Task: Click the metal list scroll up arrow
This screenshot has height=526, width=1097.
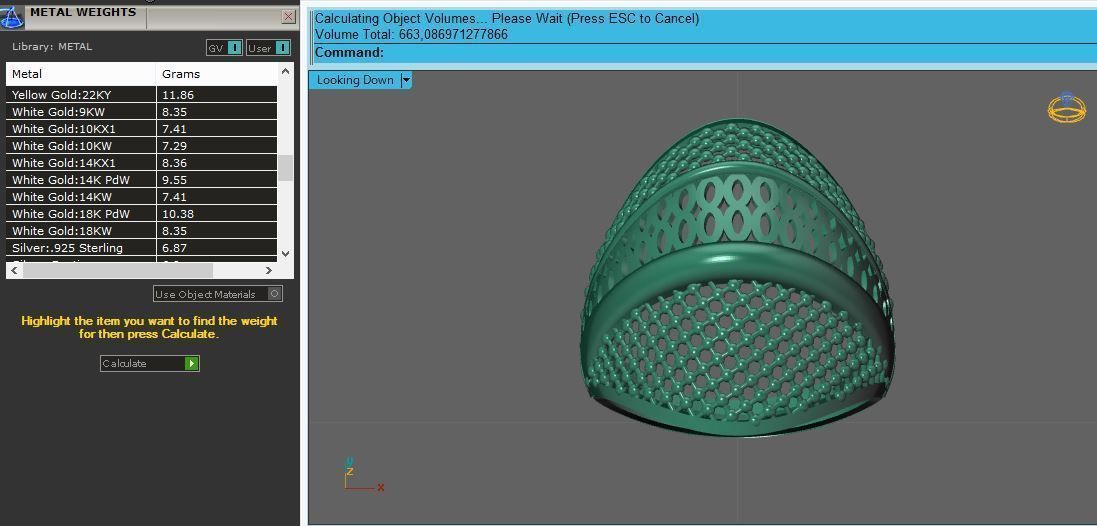Action: [x=285, y=71]
